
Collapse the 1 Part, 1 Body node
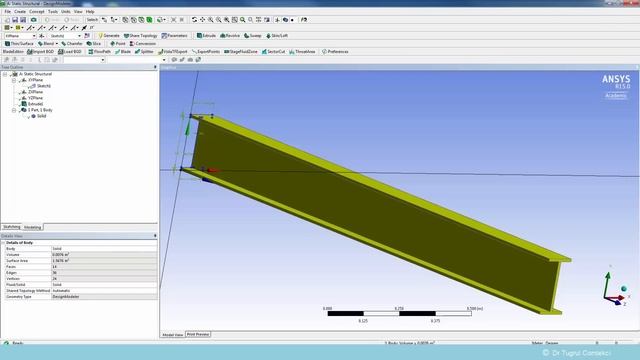(x=14, y=110)
